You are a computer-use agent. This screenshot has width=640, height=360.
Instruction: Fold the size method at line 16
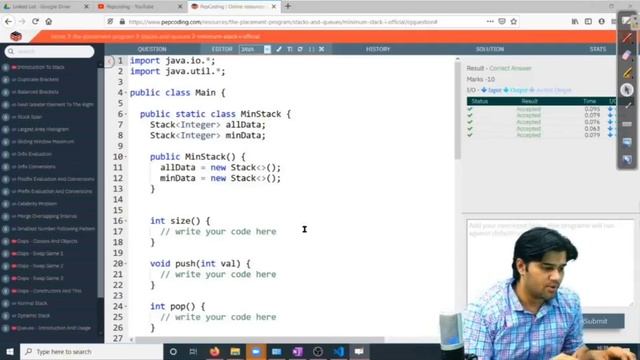coord(126,221)
